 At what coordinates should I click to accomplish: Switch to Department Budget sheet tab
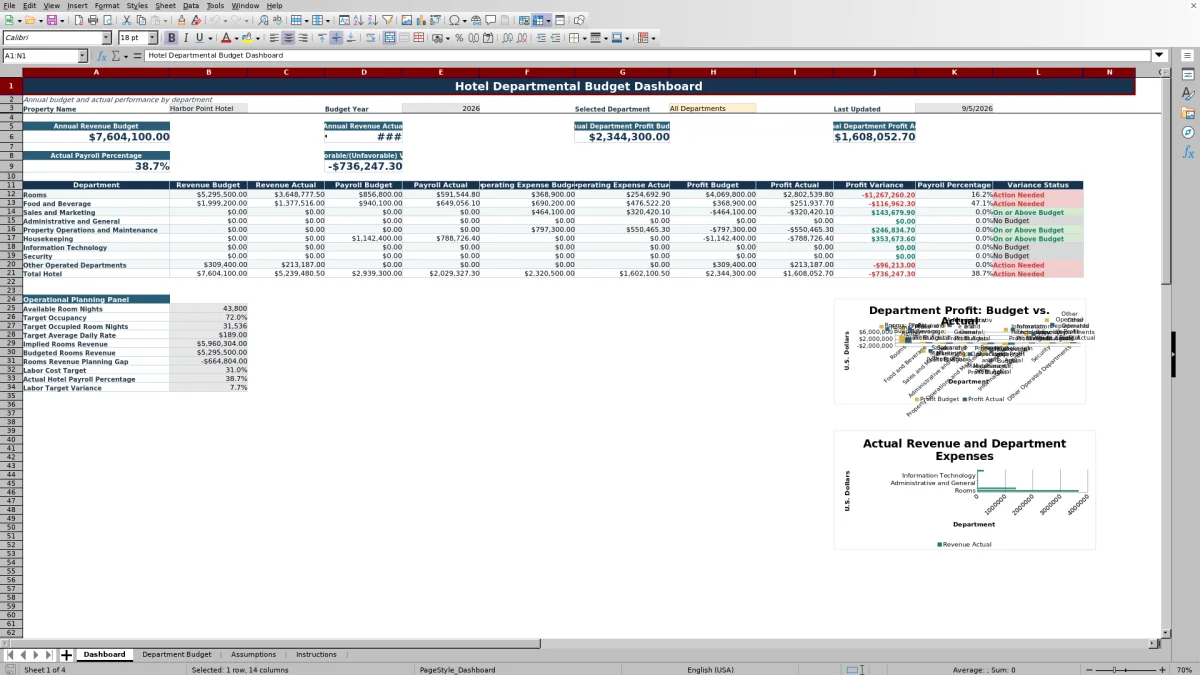point(177,655)
